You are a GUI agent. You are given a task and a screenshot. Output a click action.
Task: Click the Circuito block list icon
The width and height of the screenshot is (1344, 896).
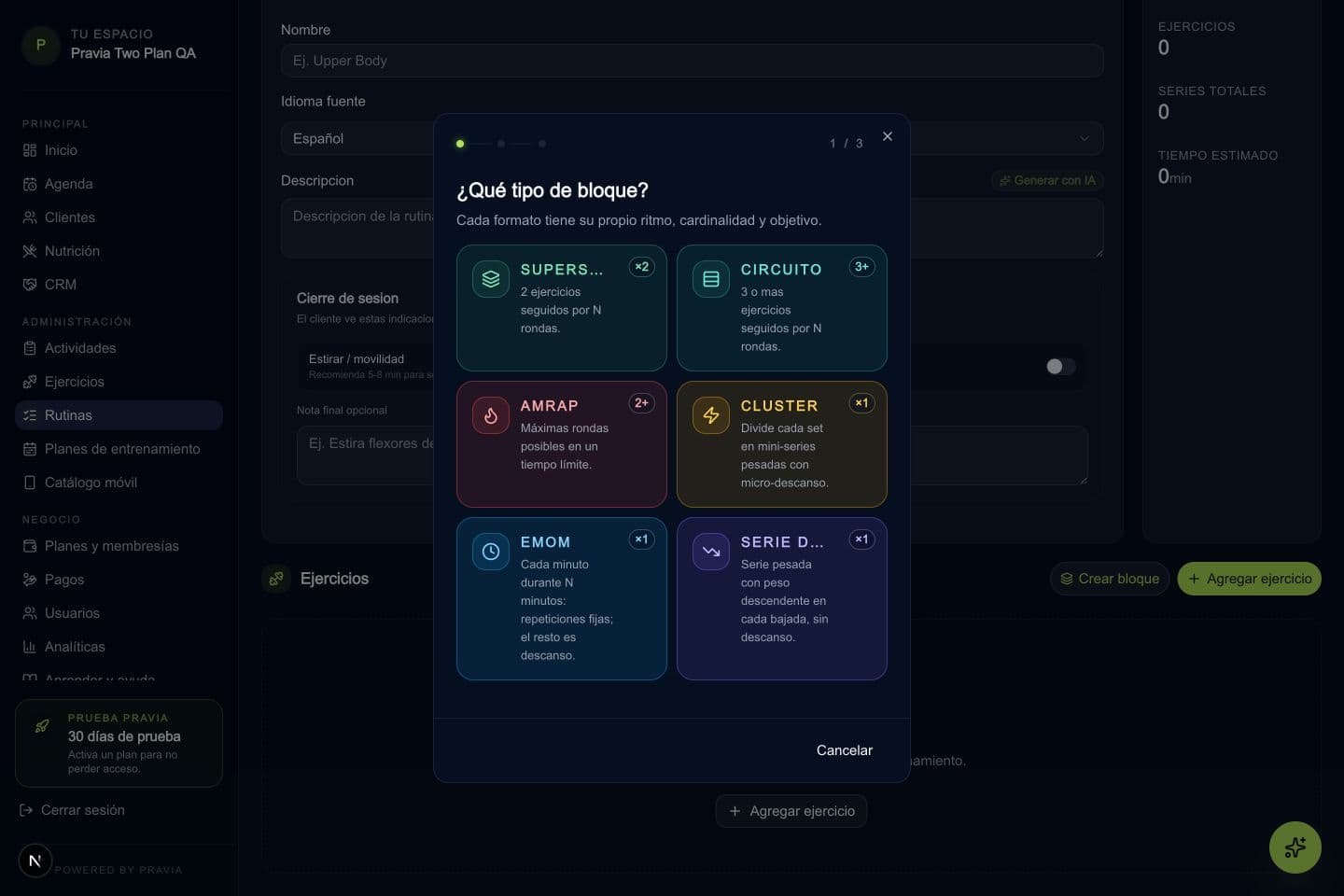[x=710, y=278]
